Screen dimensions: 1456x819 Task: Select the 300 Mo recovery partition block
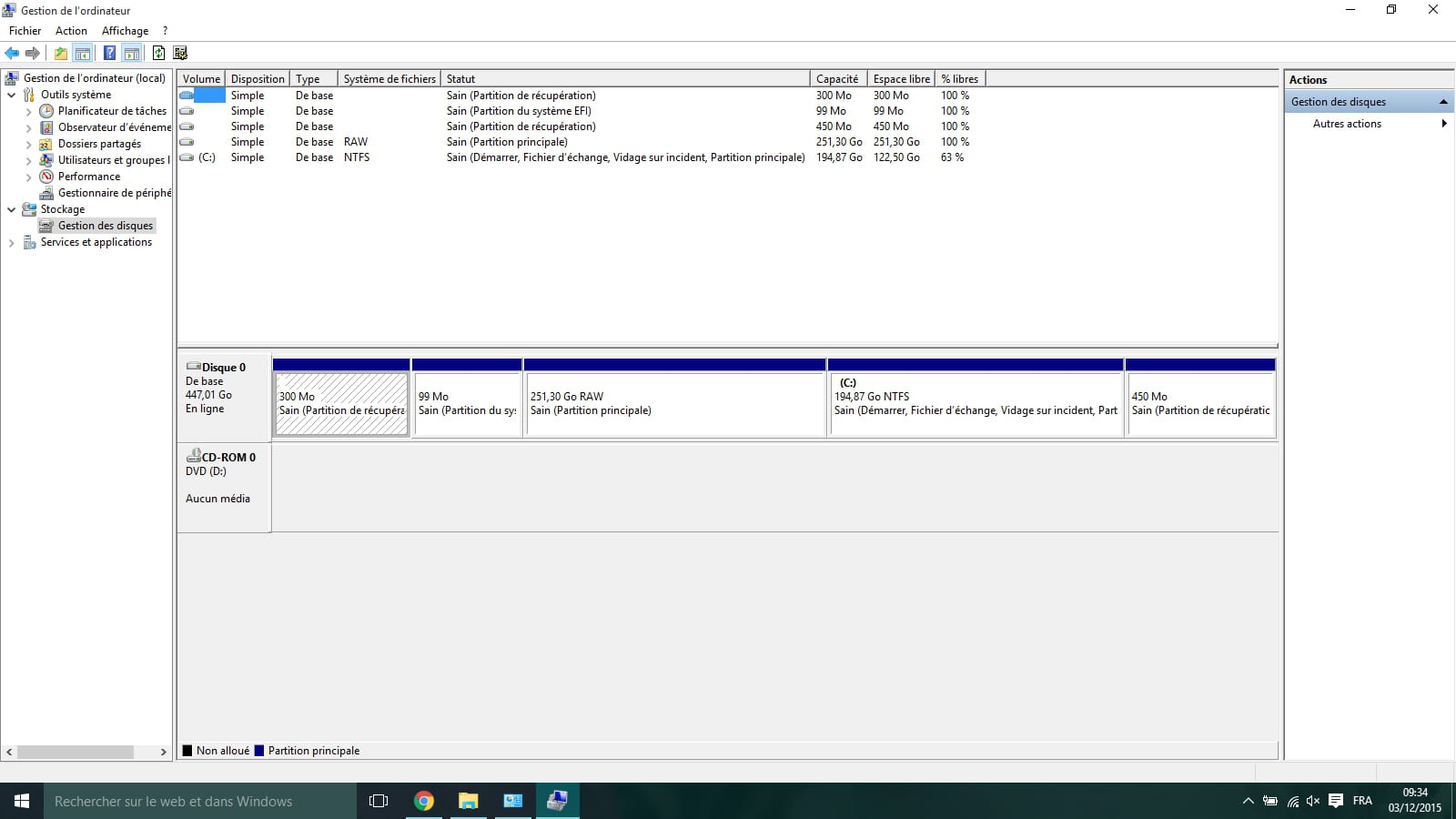341,398
